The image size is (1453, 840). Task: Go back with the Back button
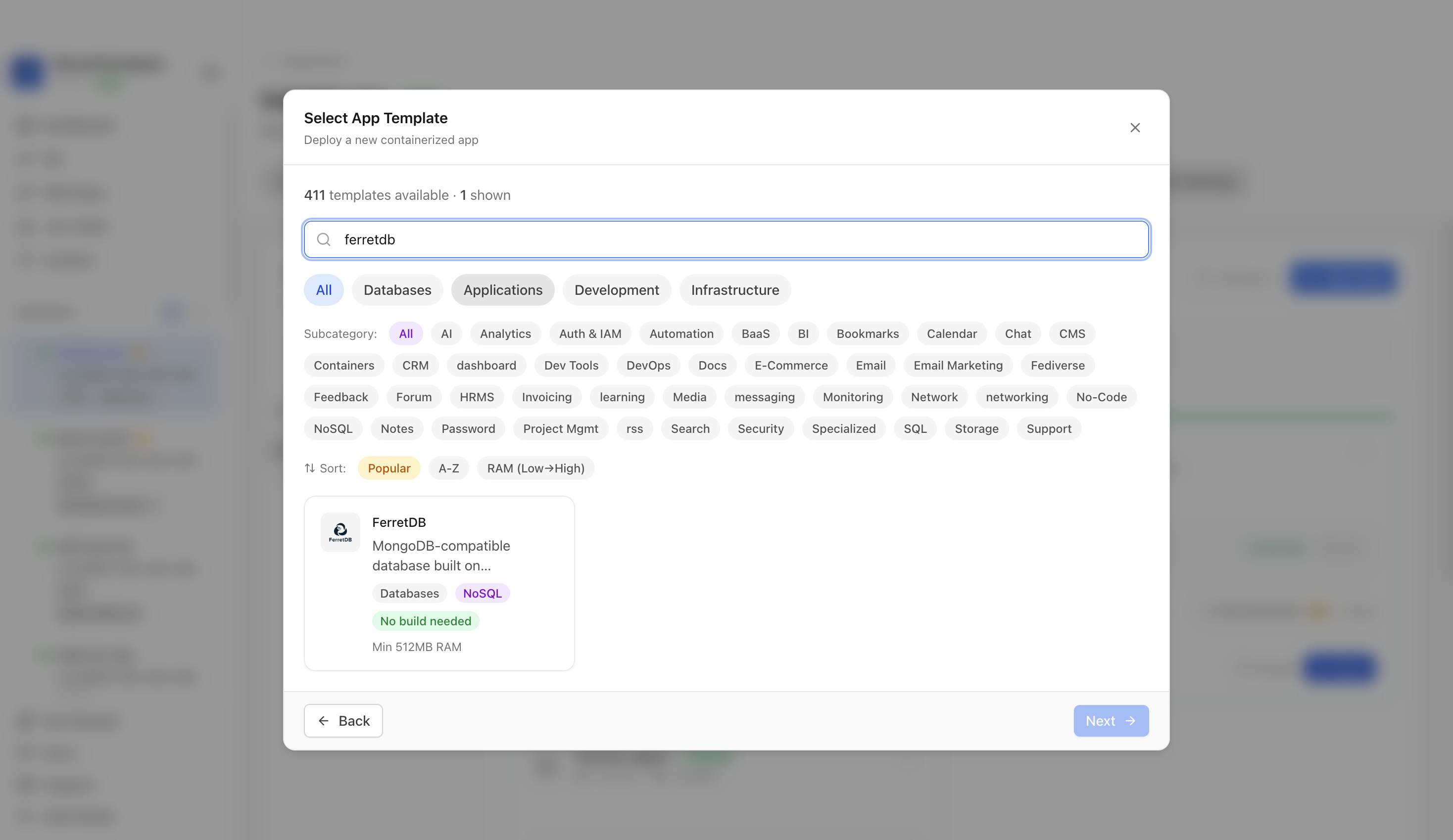(x=343, y=721)
